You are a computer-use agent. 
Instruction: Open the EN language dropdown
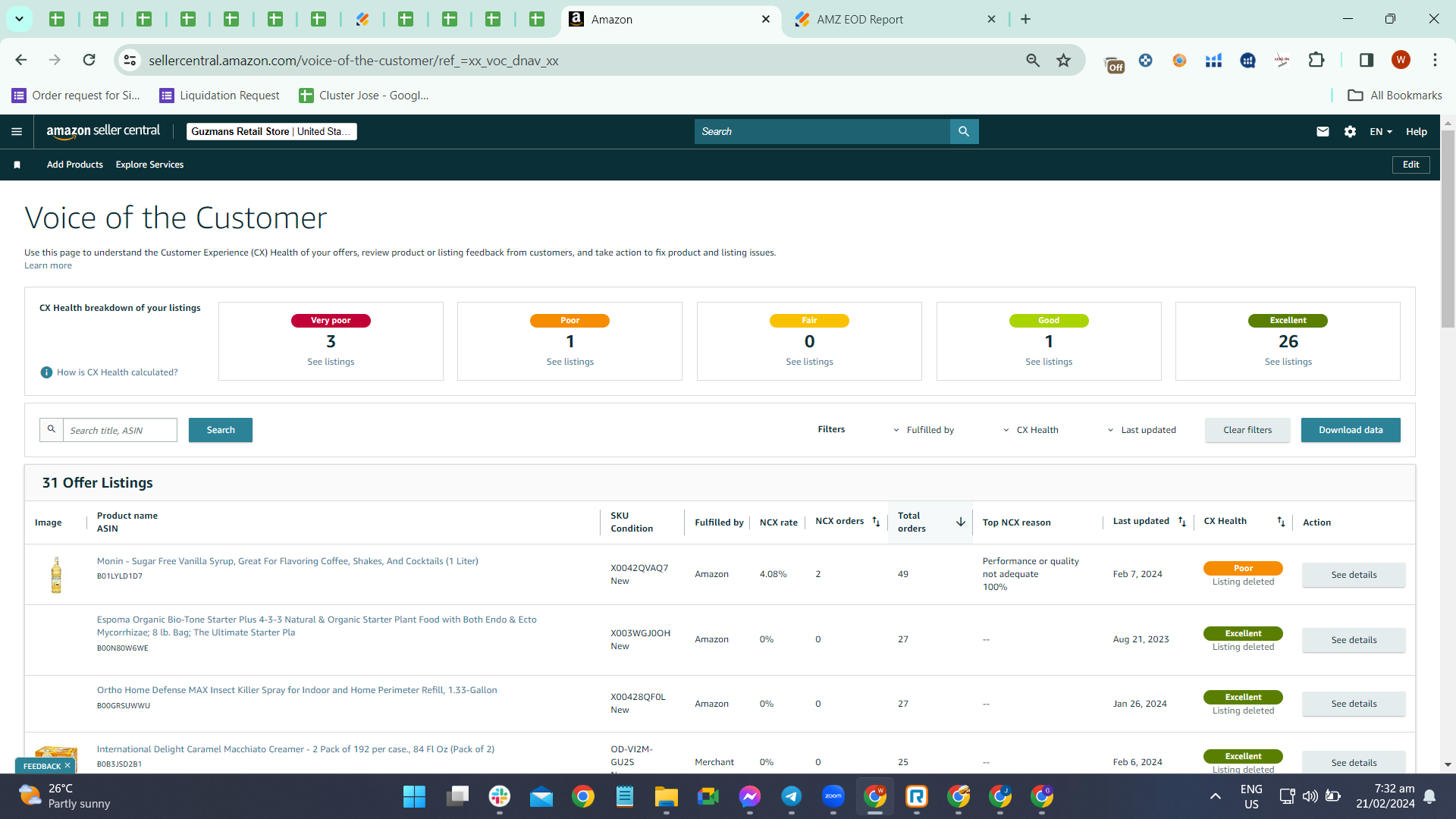tap(1381, 132)
